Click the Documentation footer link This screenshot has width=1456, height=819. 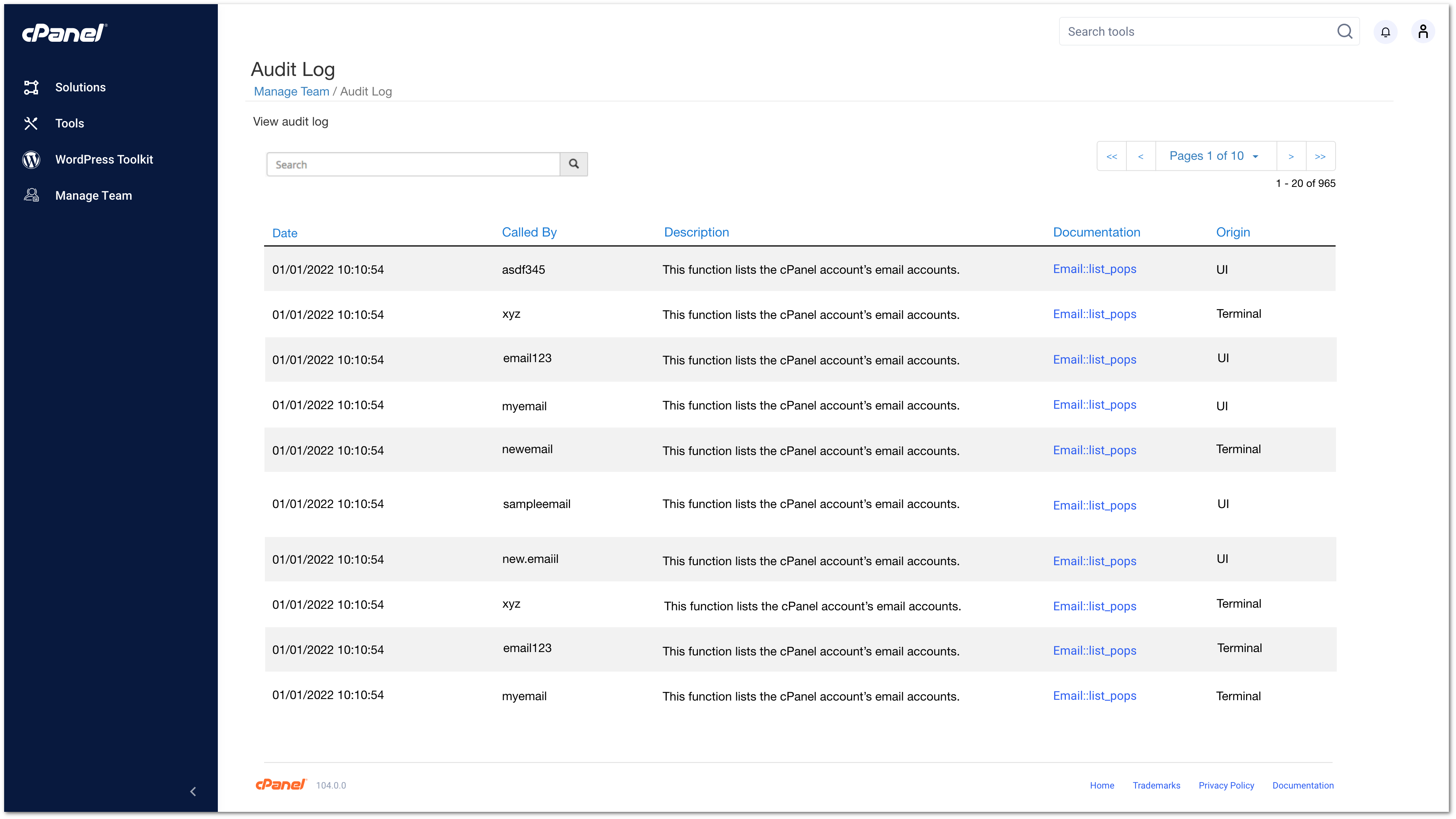[x=1303, y=785]
